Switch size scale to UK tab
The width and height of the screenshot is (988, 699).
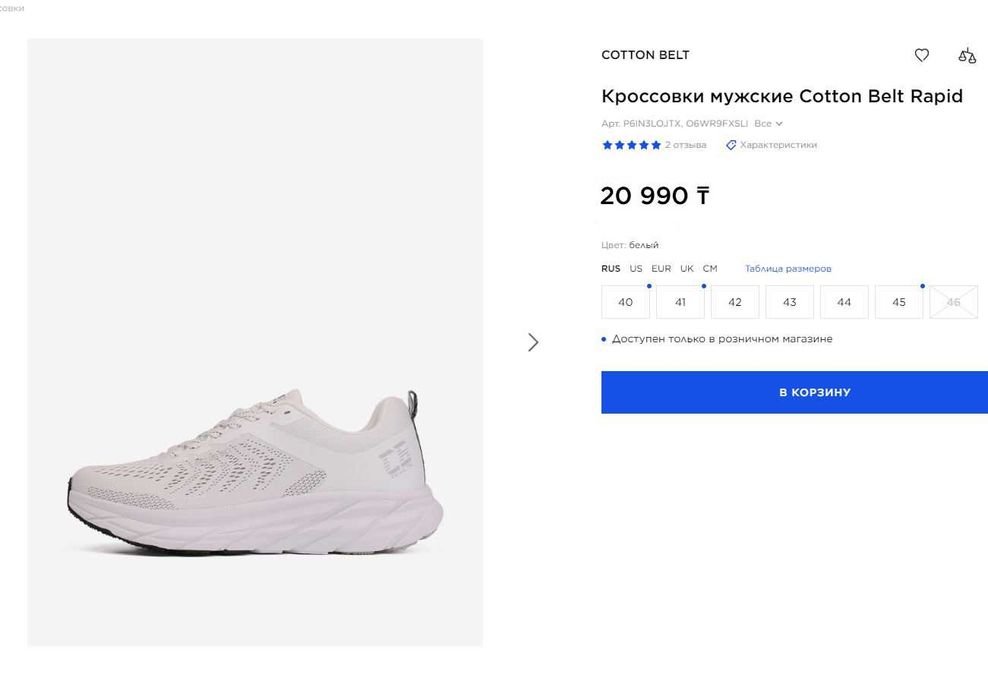[x=687, y=269]
